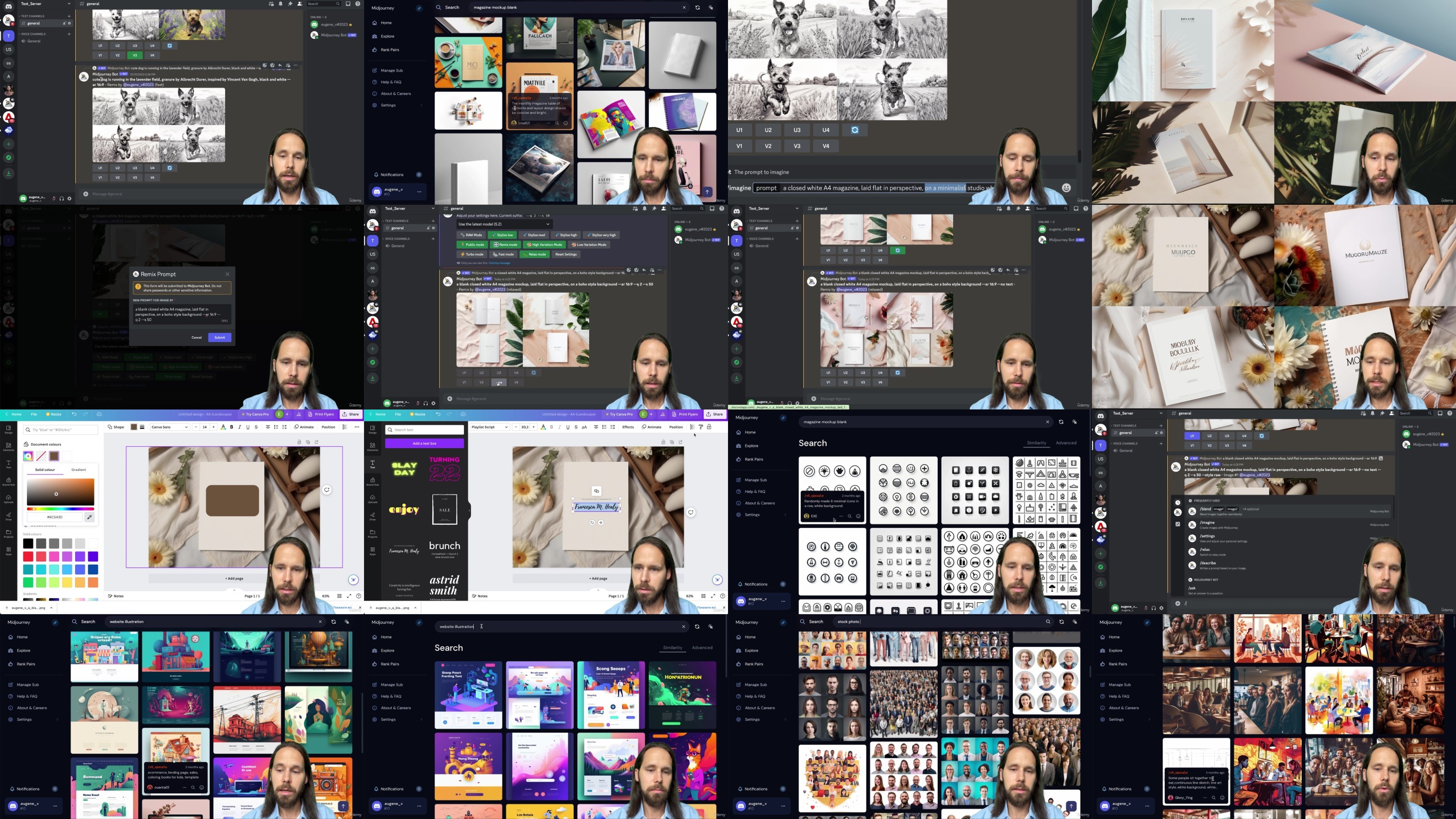Toggle the green Stylize low button
1456x819 pixels.
[x=502, y=235]
